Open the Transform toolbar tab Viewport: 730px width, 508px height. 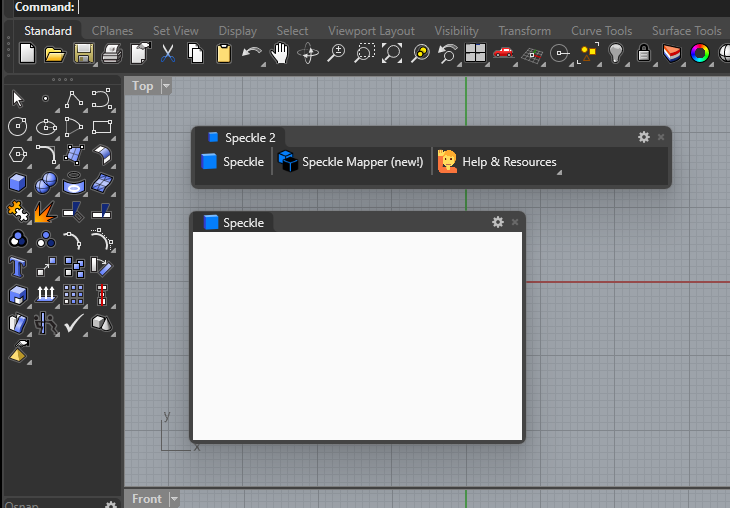(524, 31)
